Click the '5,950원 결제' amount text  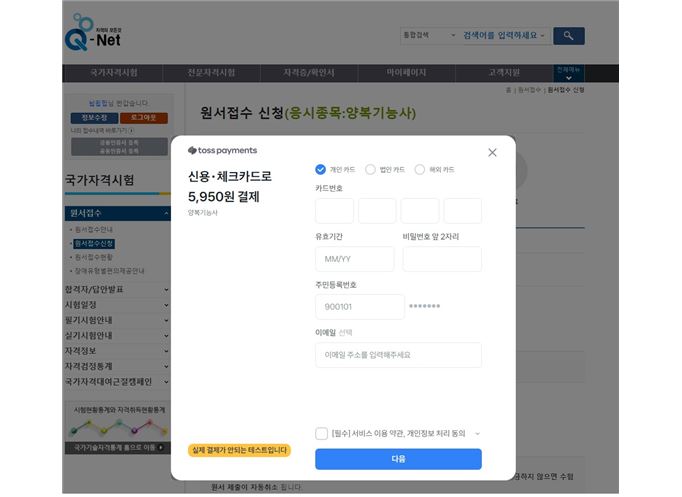click(x=224, y=197)
